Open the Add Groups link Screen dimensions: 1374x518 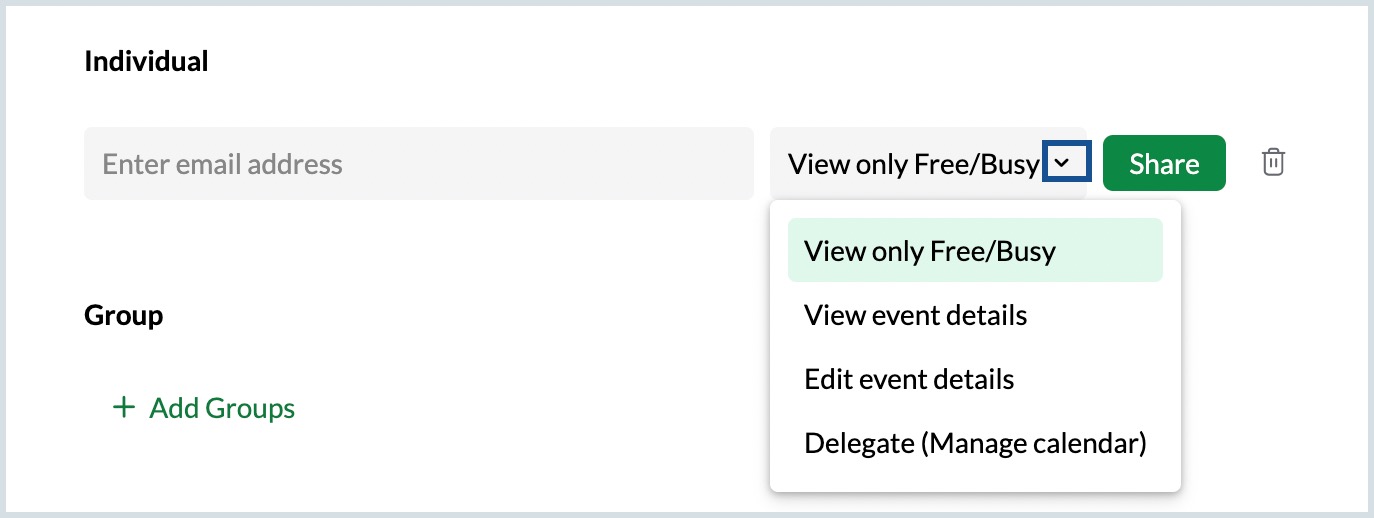pos(221,408)
